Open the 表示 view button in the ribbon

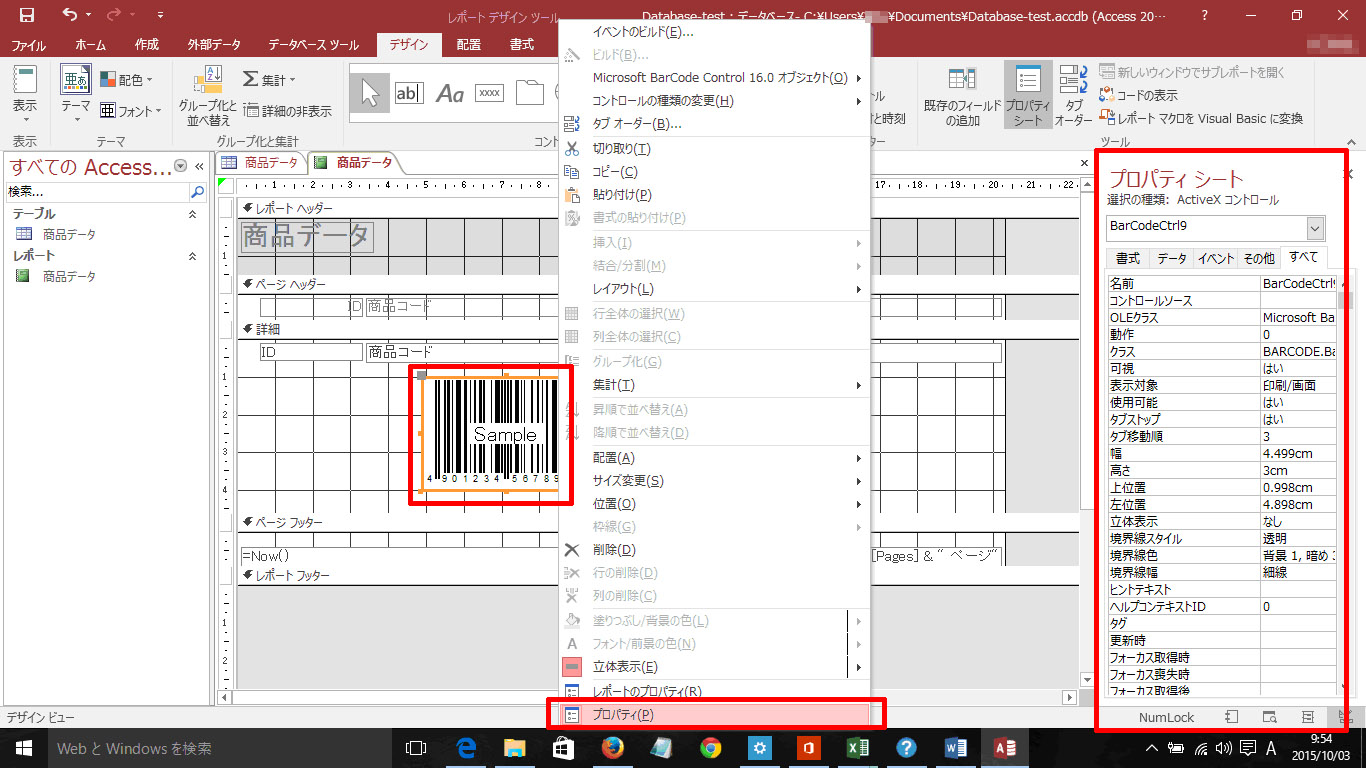(25, 93)
